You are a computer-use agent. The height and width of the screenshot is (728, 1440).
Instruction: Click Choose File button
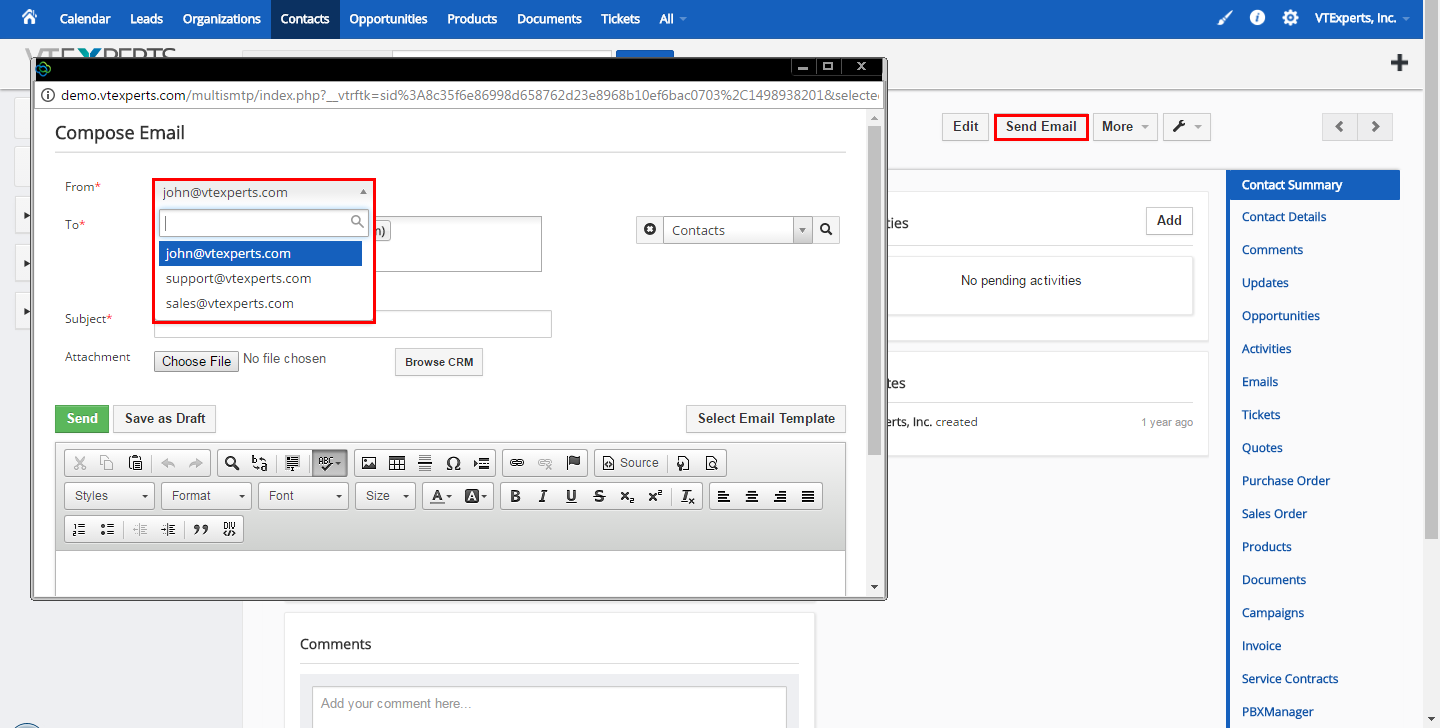coord(197,361)
